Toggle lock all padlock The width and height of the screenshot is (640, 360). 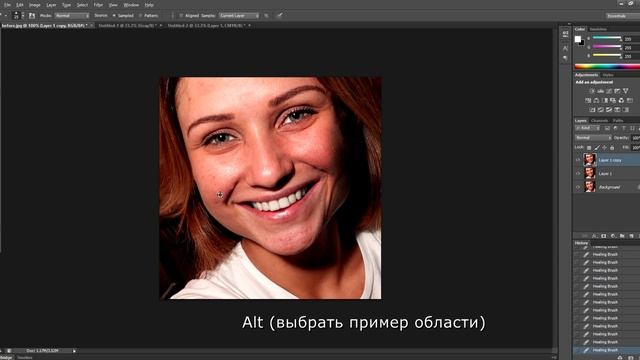click(612, 147)
